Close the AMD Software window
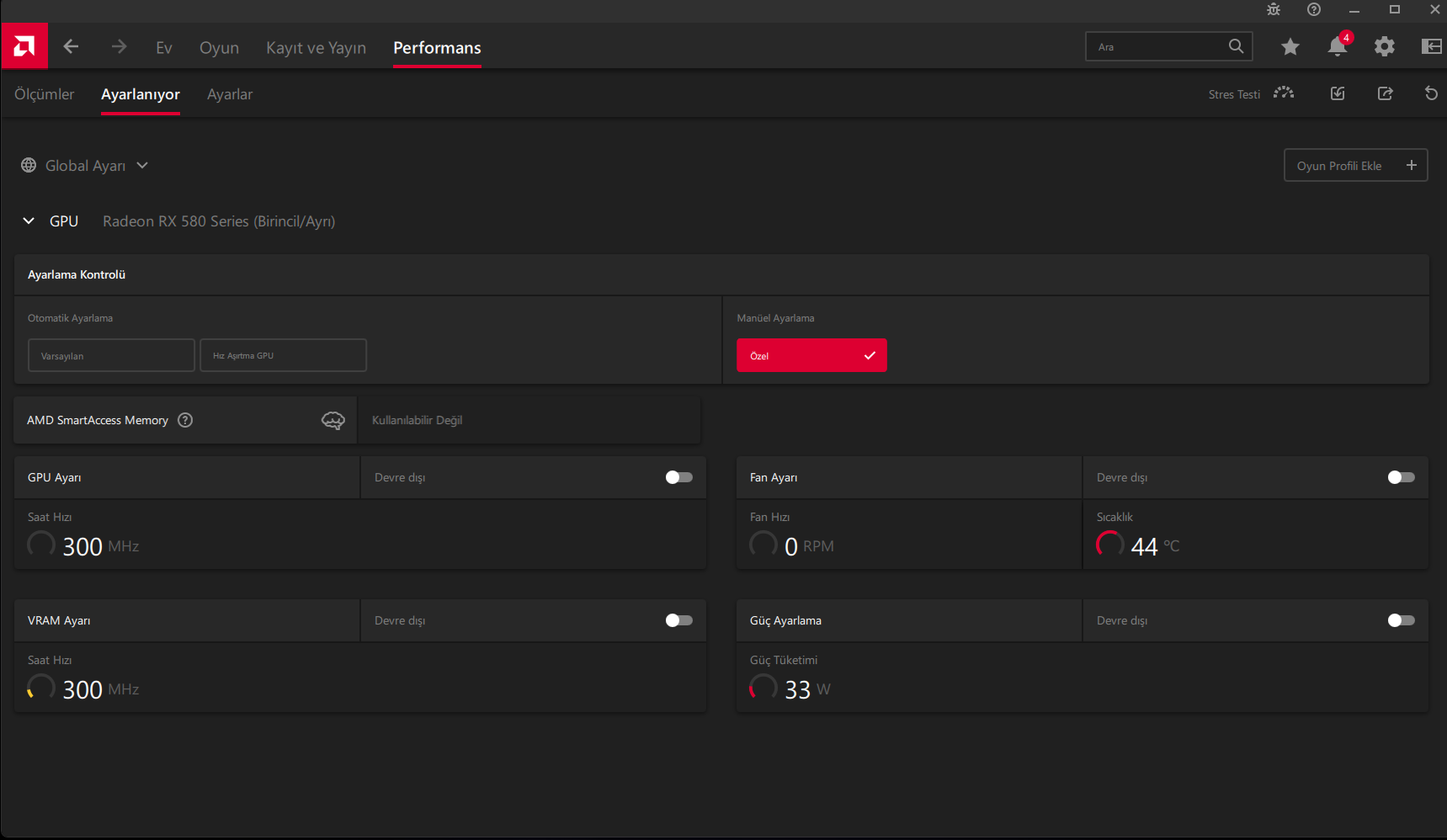This screenshot has width=1447, height=840. [x=1435, y=10]
